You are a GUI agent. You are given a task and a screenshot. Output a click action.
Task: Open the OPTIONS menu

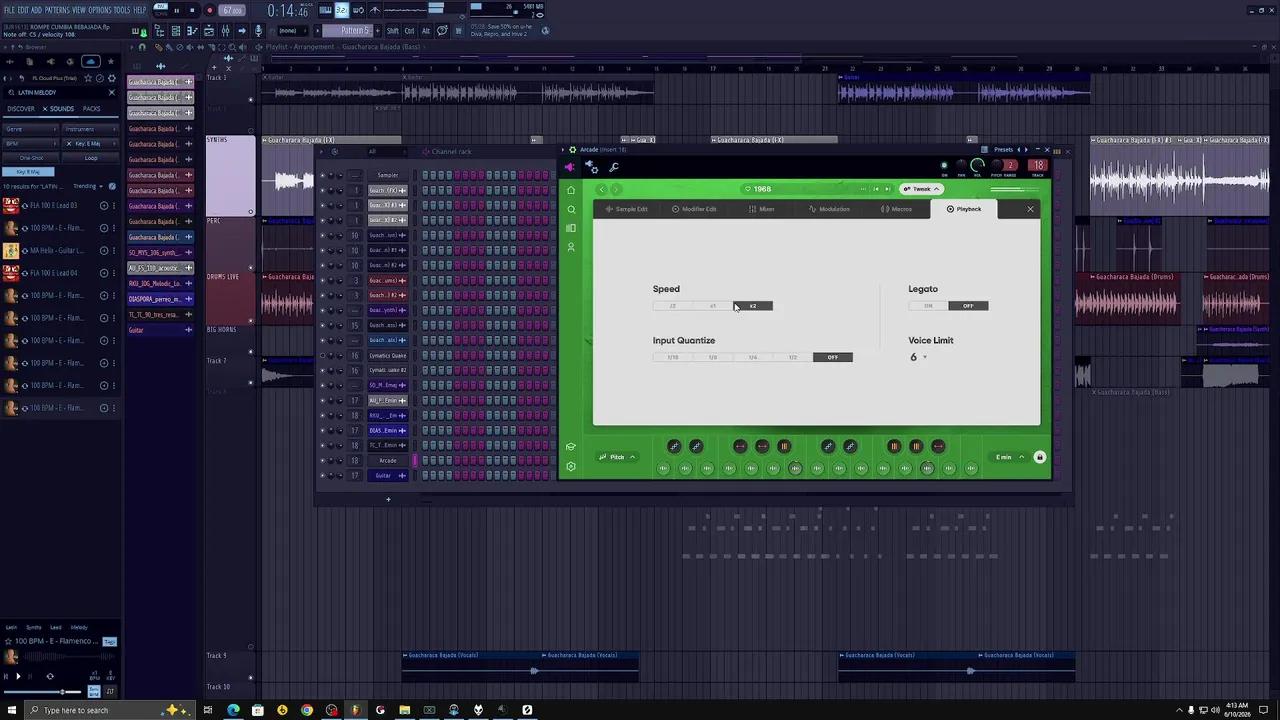(100, 10)
